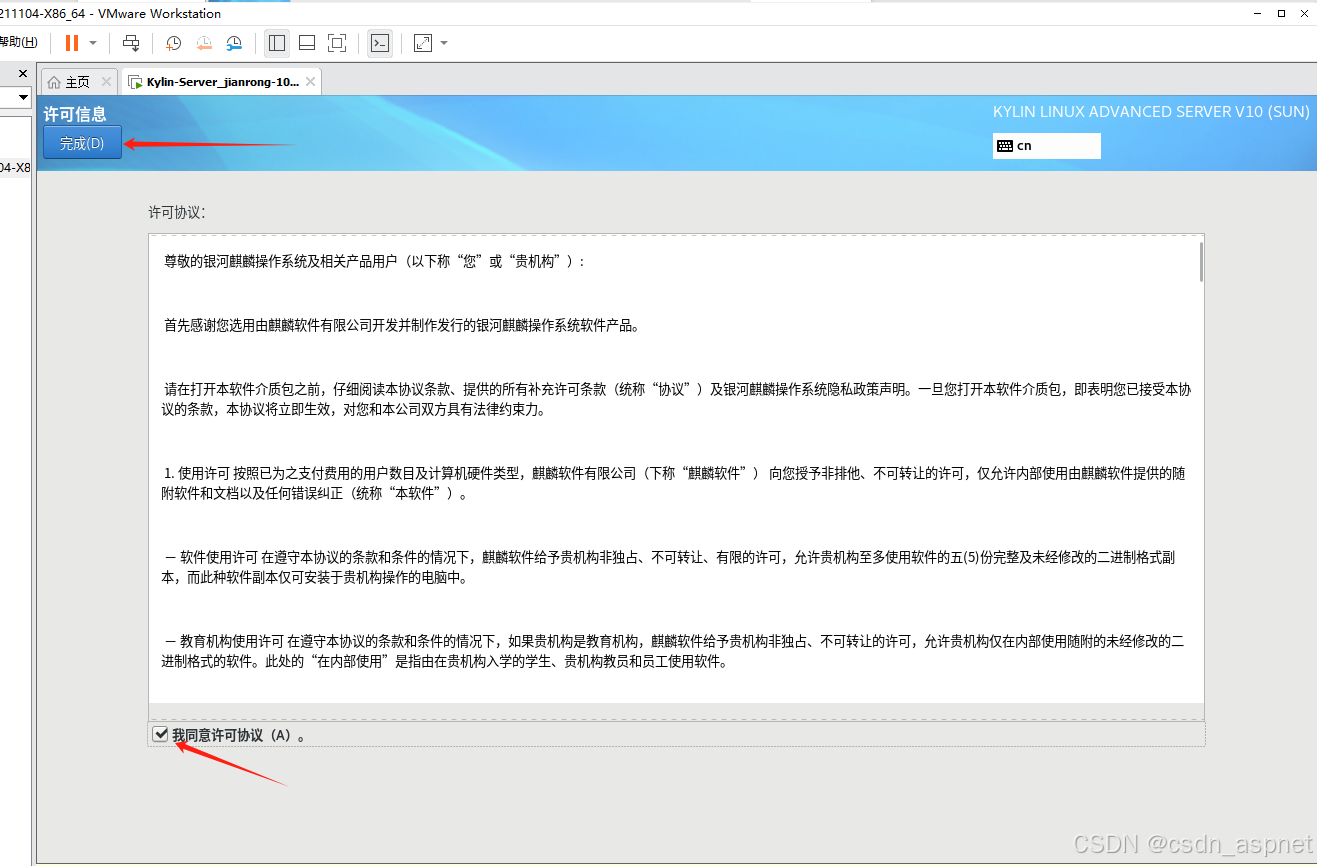Click the 教育机构使用许可 paragraph

[x=673, y=651]
